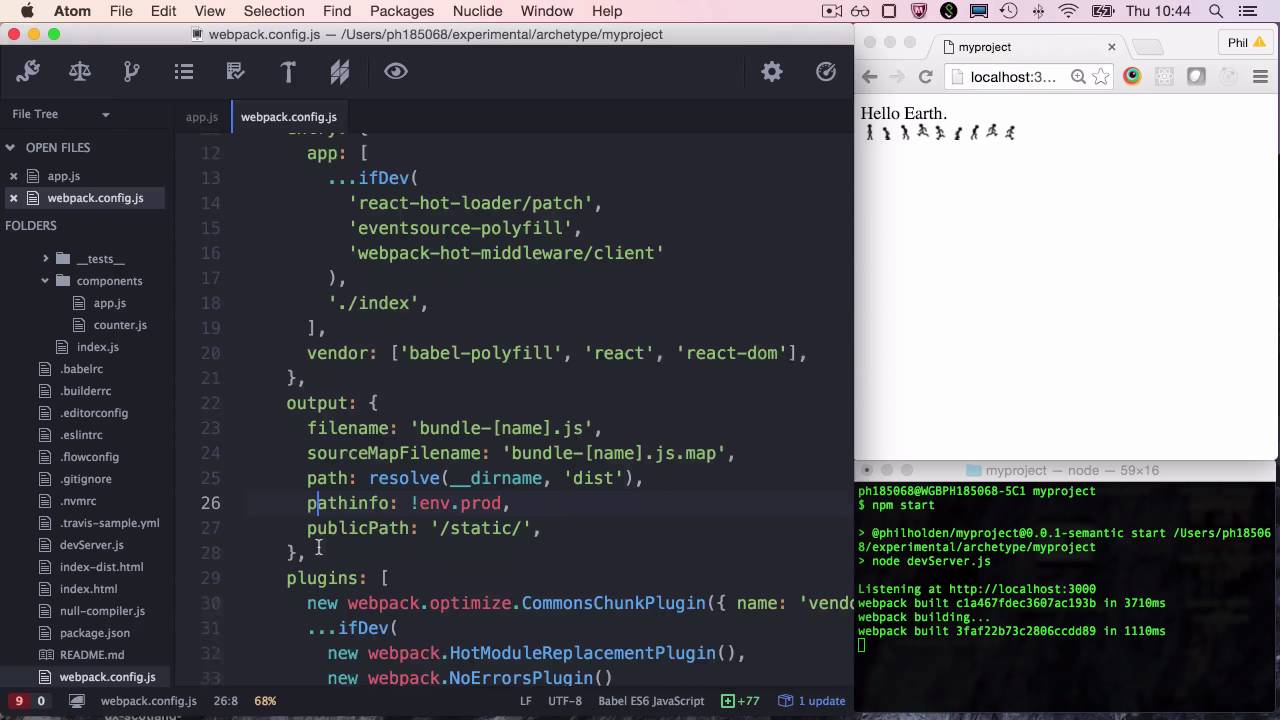This screenshot has height=720, width=1280.
Task: Click the diagonal stripes icon in toolbar
Action: coord(340,71)
